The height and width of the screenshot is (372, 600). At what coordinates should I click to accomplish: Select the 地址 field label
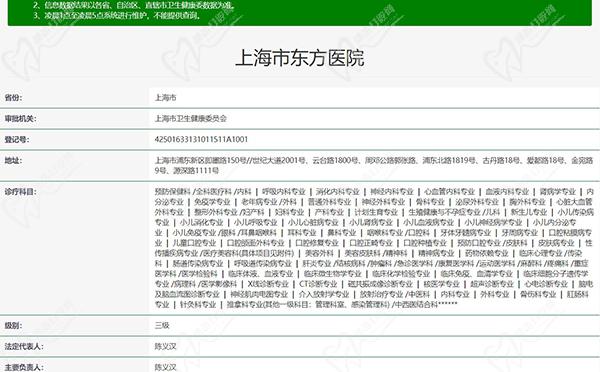tap(13, 160)
